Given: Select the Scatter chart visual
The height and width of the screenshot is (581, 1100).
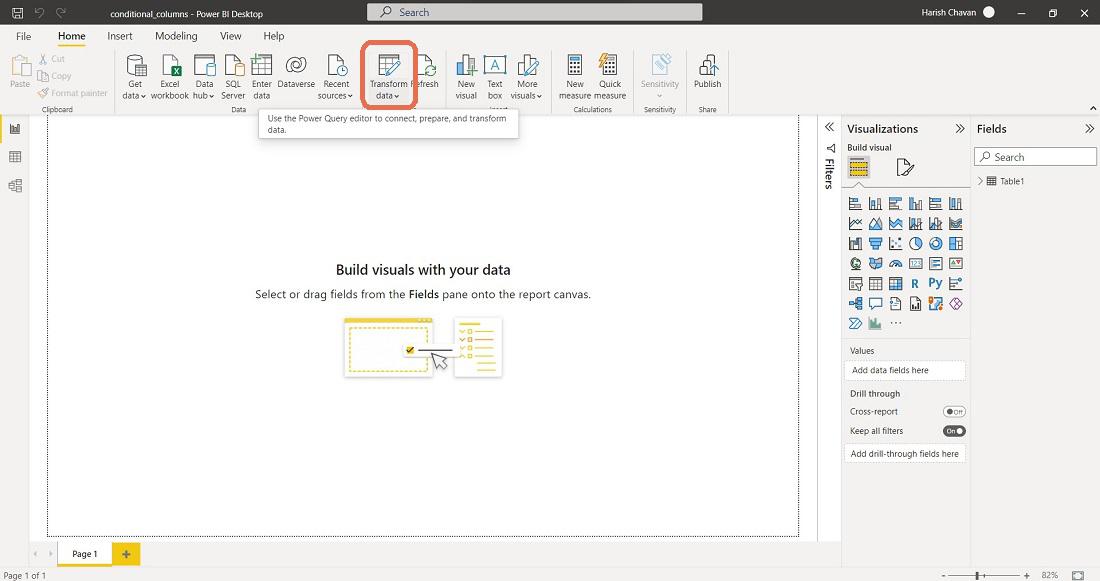Looking at the screenshot, I should pos(895,243).
